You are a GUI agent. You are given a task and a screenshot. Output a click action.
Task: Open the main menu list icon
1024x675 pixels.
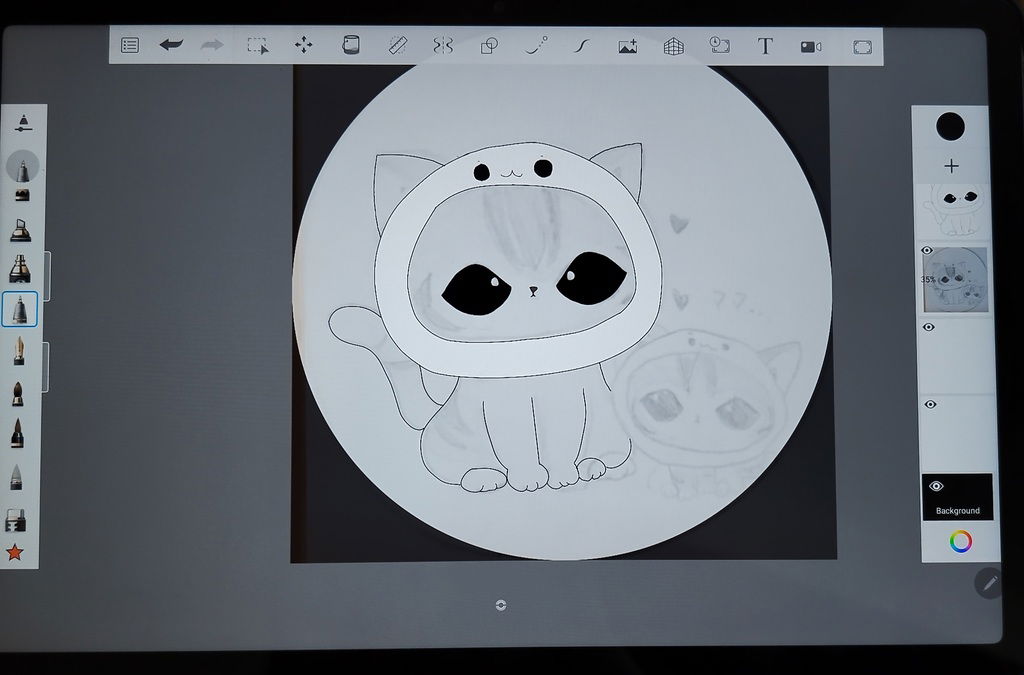[130, 45]
